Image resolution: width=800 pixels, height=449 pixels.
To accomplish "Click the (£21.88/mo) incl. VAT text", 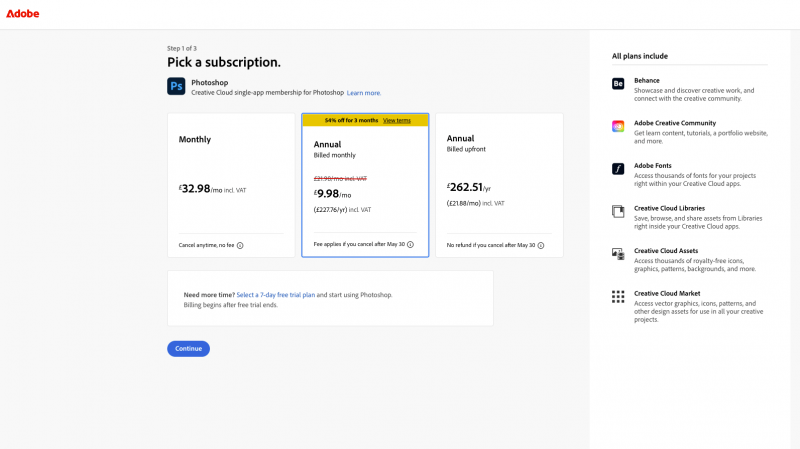I will coord(476,203).
